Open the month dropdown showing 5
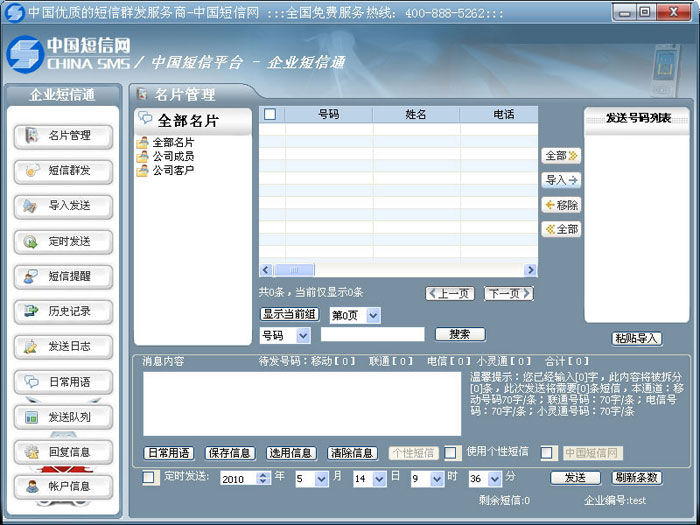 pyautogui.click(x=312, y=479)
